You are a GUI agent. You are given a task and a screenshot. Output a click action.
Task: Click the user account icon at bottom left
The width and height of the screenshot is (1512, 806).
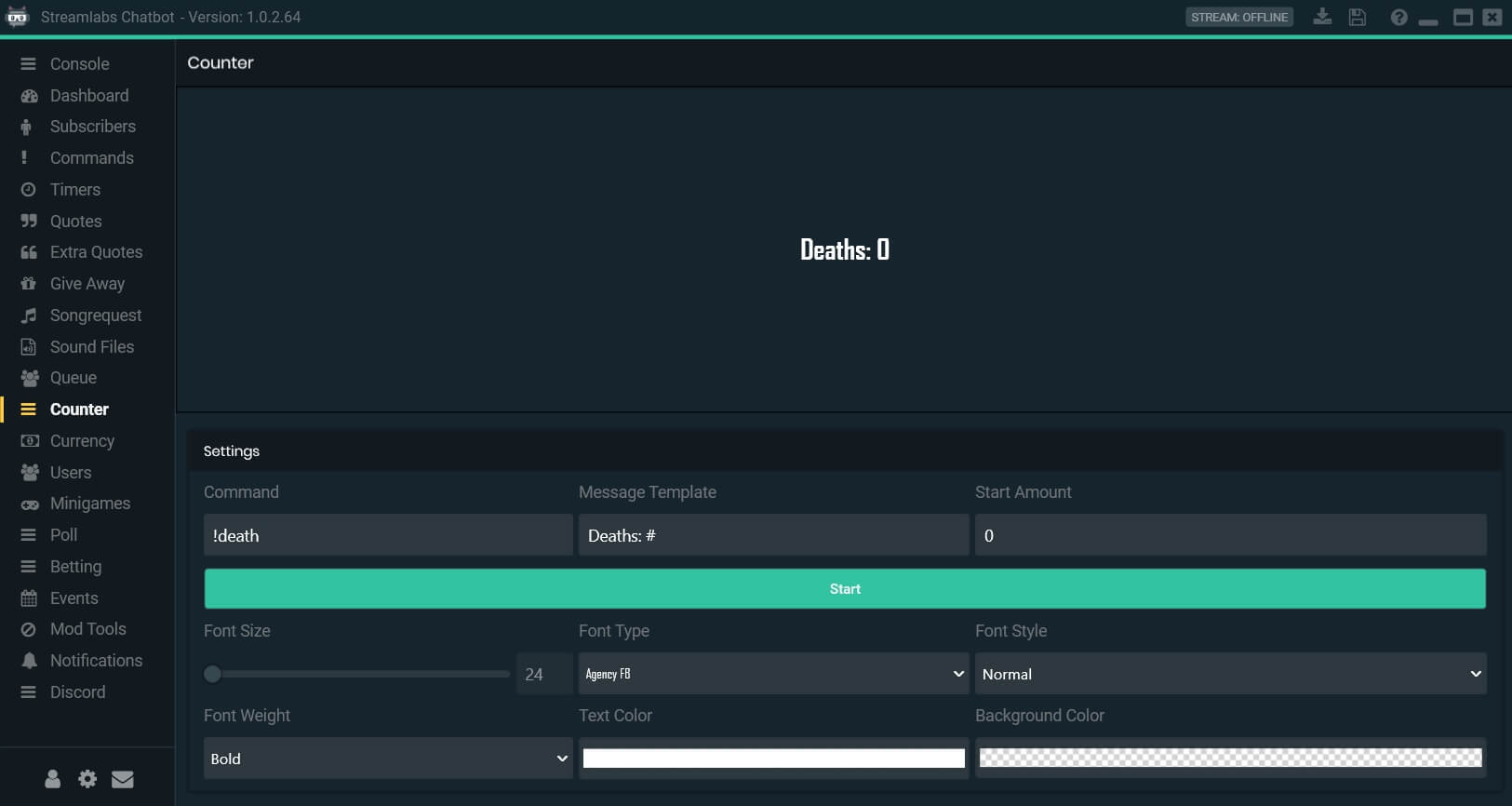(x=53, y=779)
